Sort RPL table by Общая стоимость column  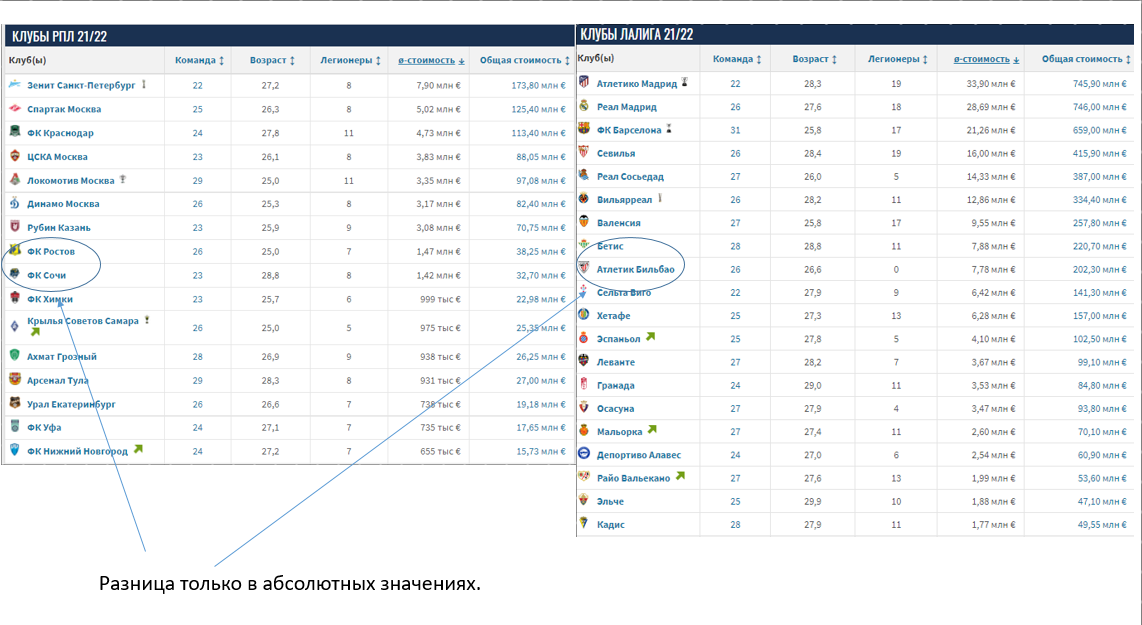click(524, 60)
